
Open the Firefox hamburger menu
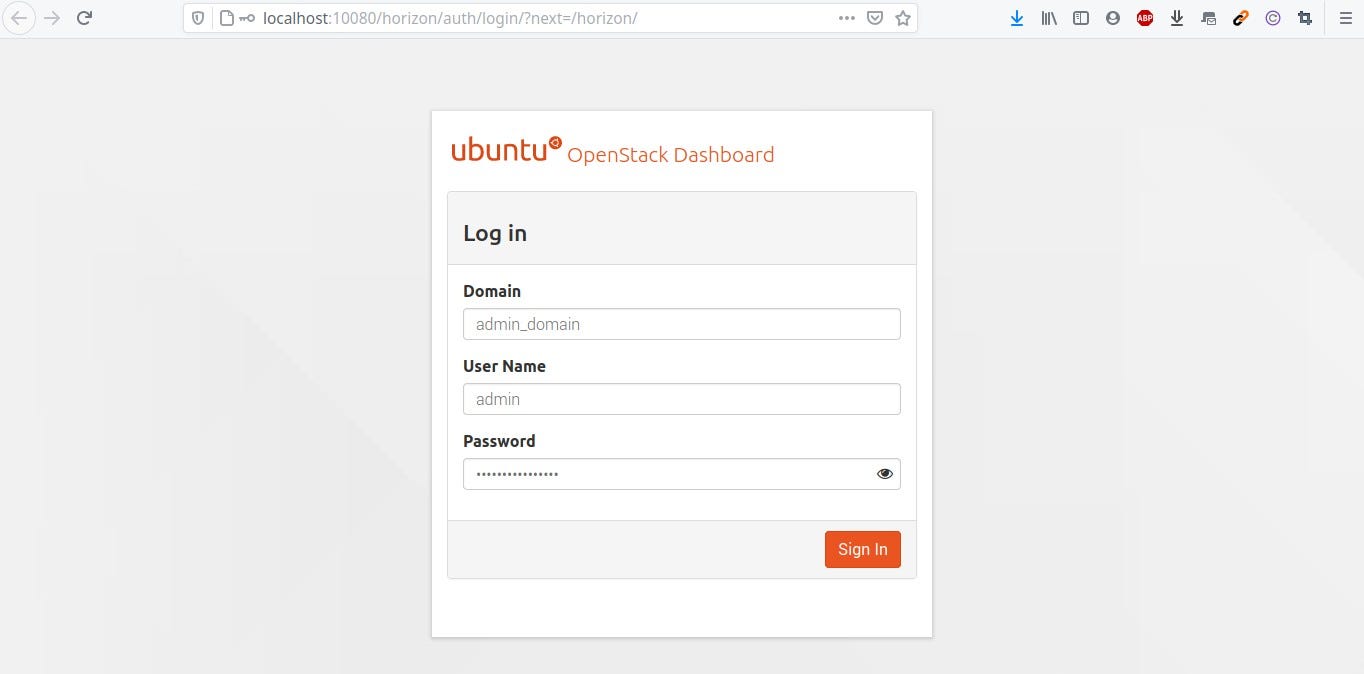pos(1345,18)
